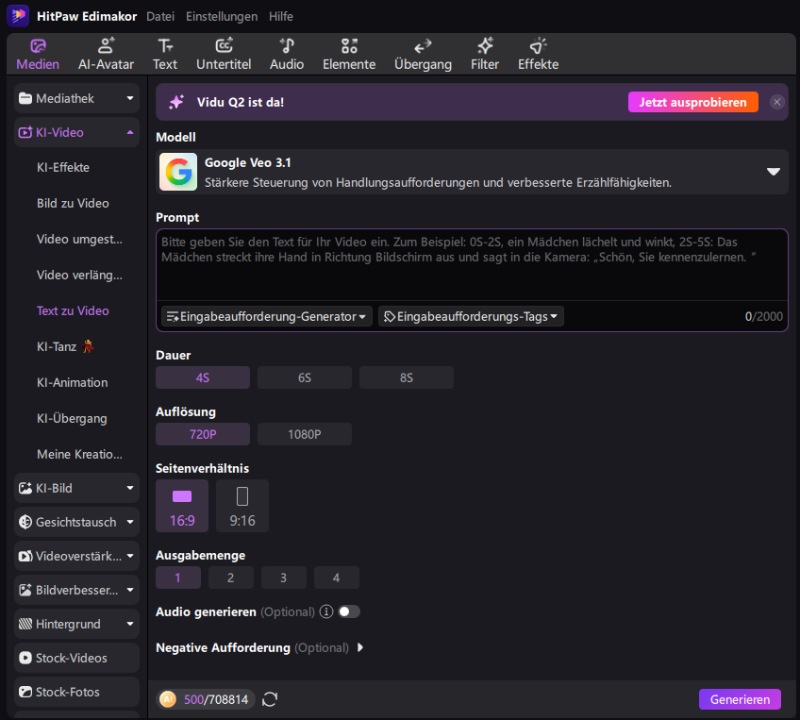Refresh the credits balance icon
Screen dimensions: 800x720
tap(270, 699)
